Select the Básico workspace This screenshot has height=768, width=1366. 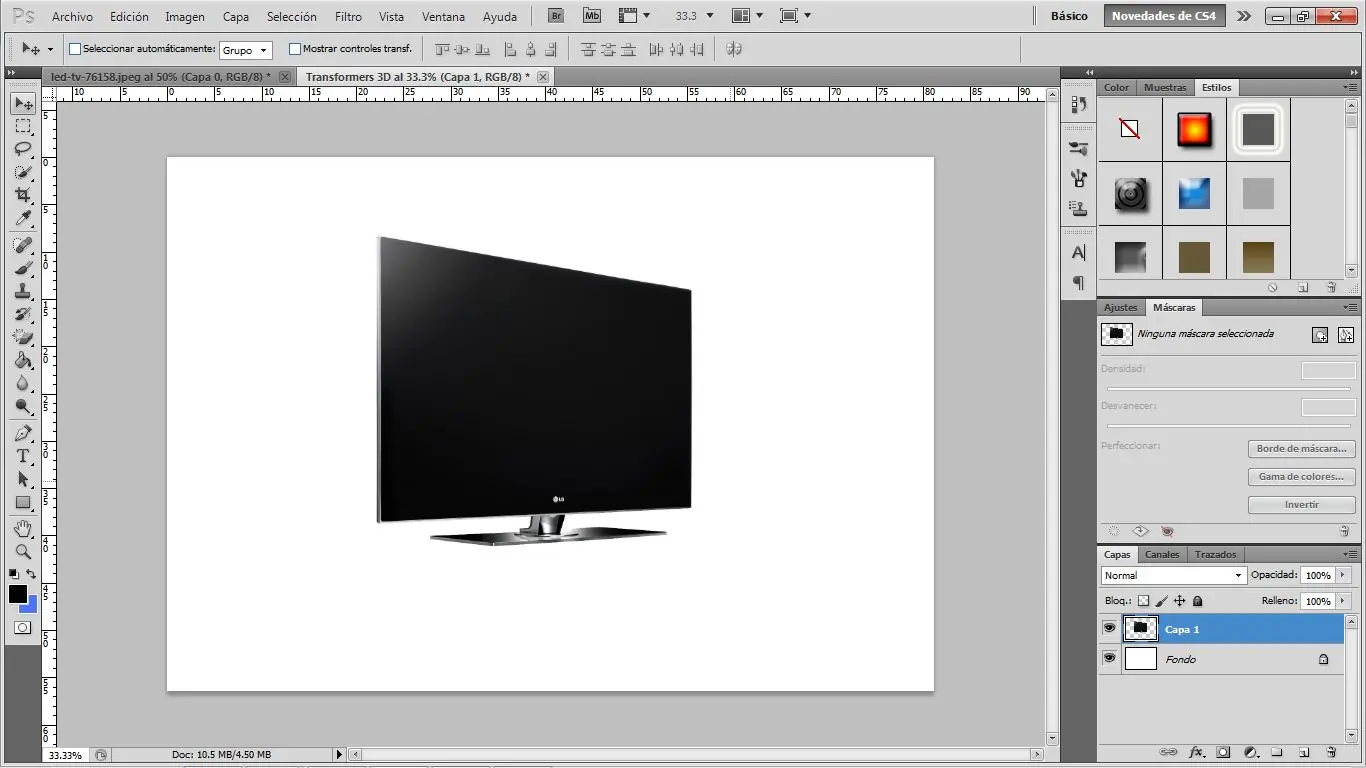pos(1069,16)
